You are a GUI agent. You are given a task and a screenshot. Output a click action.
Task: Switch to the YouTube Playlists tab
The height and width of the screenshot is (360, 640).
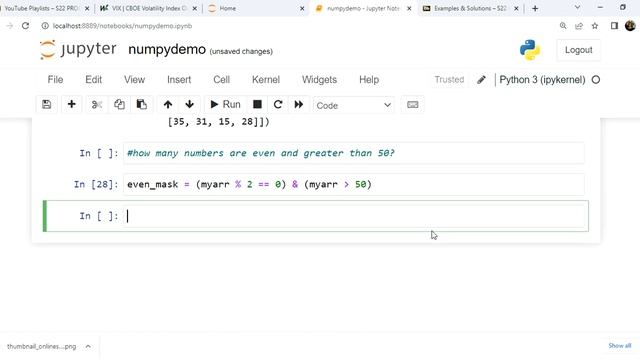pos(41,8)
